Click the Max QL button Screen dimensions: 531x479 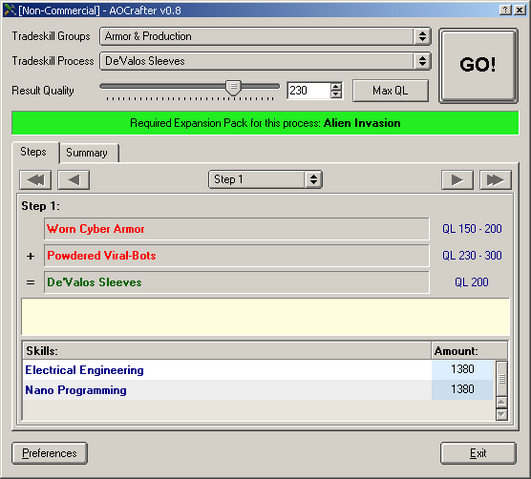coord(390,90)
